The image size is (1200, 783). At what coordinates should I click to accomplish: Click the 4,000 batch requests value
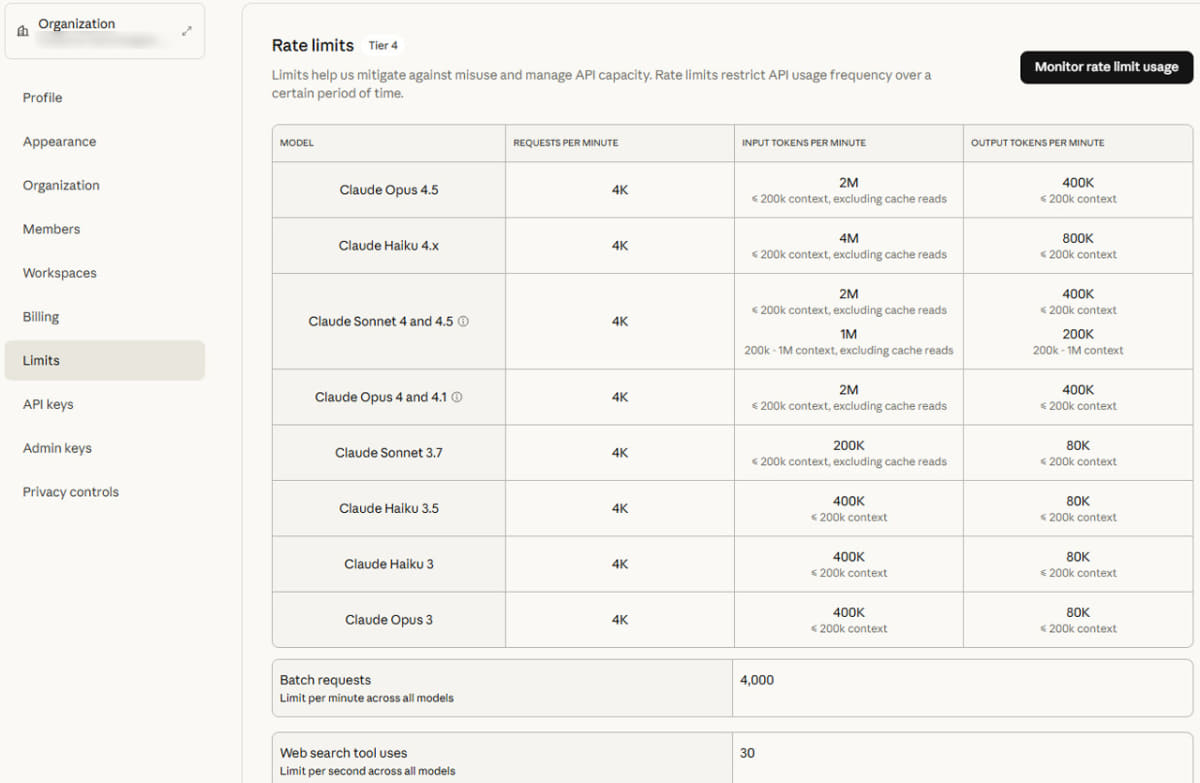[757, 680]
